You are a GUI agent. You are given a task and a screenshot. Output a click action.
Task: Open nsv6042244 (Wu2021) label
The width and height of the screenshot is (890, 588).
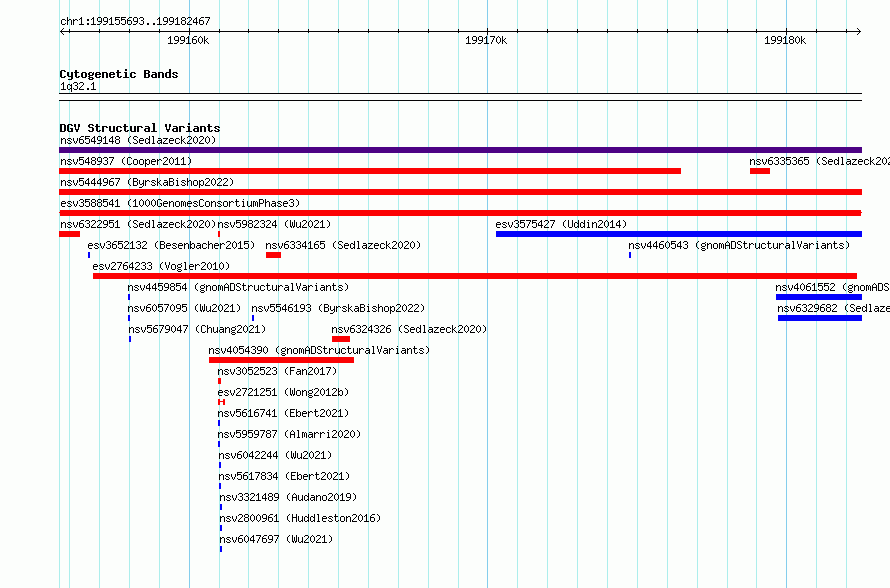[275, 455]
